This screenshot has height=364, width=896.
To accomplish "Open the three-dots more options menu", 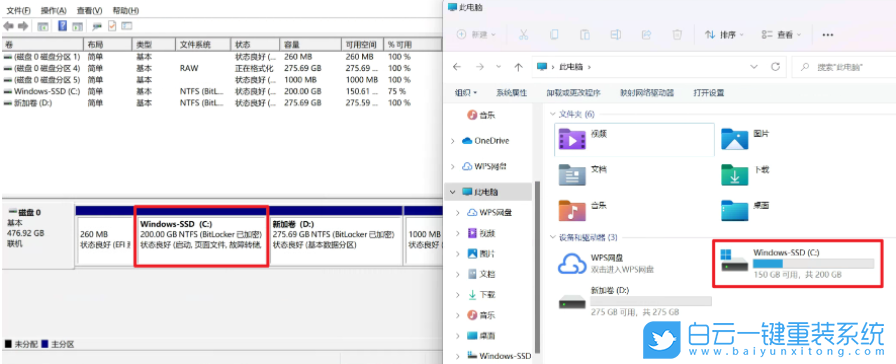I will (x=827, y=35).
